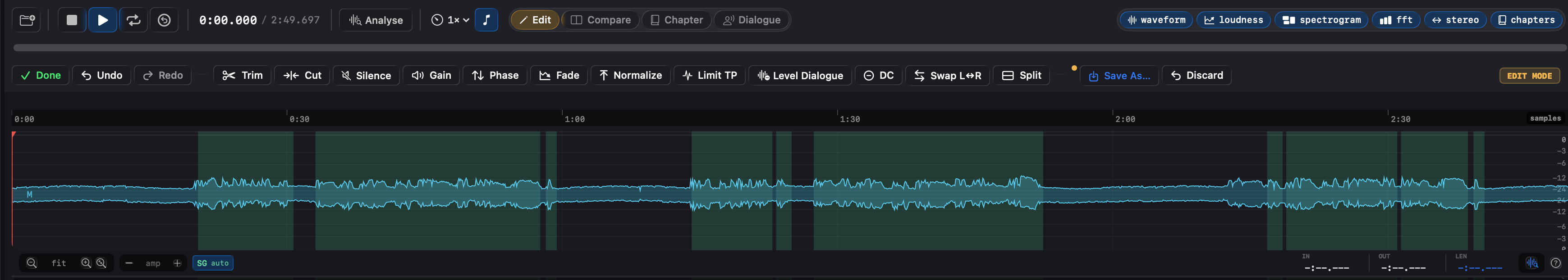The width and height of the screenshot is (1568, 280).
Task: Open the Gain tool
Action: pos(431,75)
